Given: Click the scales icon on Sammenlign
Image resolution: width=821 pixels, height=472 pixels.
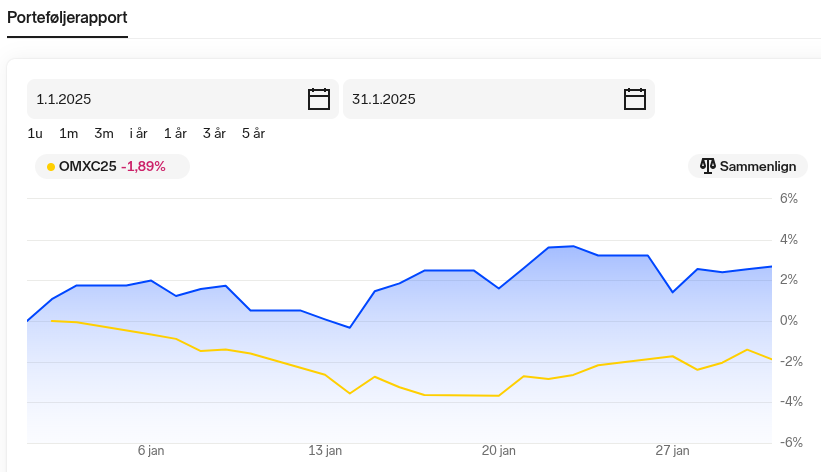Looking at the screenshot, I should coord(707,166).
